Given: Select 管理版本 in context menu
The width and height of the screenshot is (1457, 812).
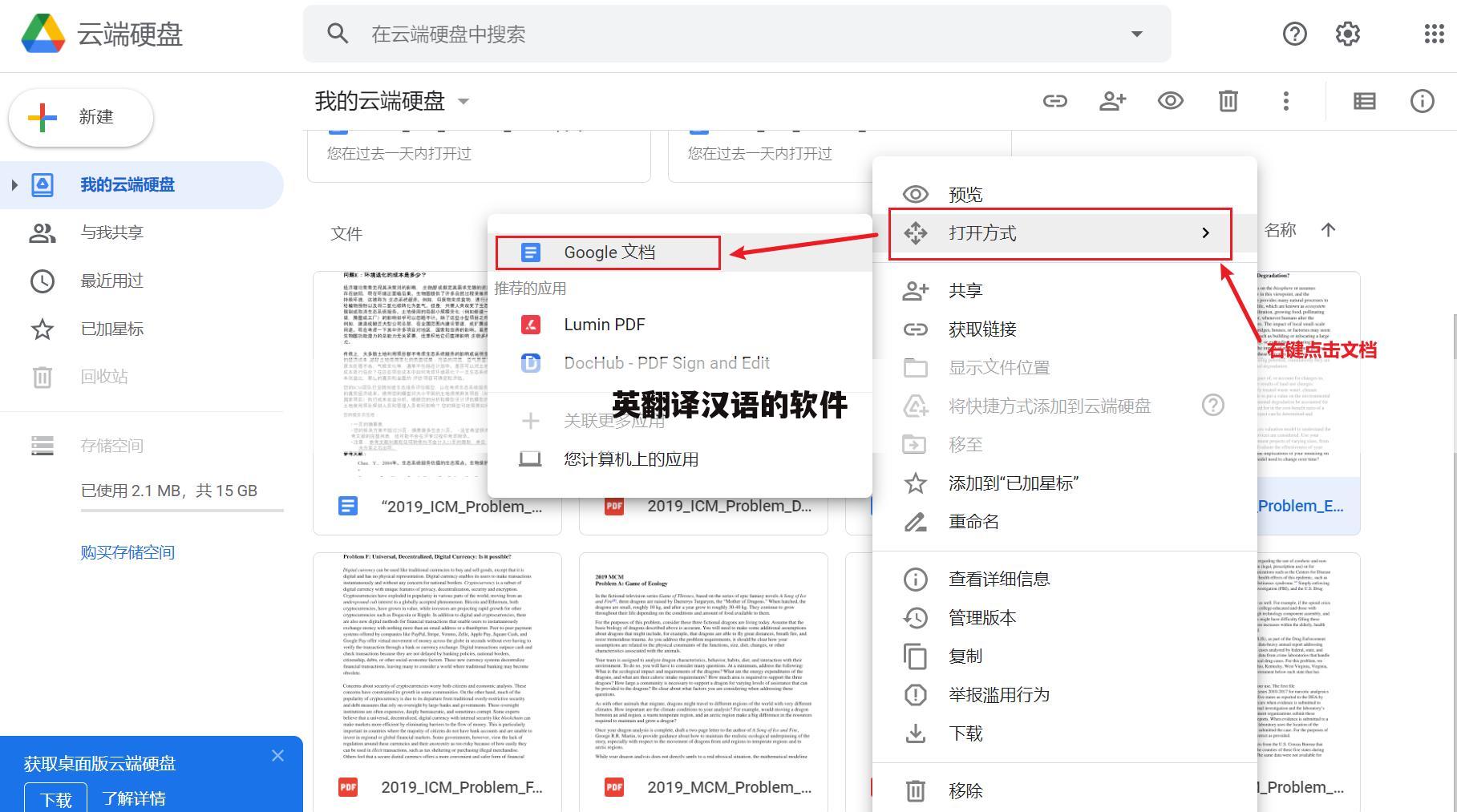Looking at the screenshot, I should coord(1065,618).
